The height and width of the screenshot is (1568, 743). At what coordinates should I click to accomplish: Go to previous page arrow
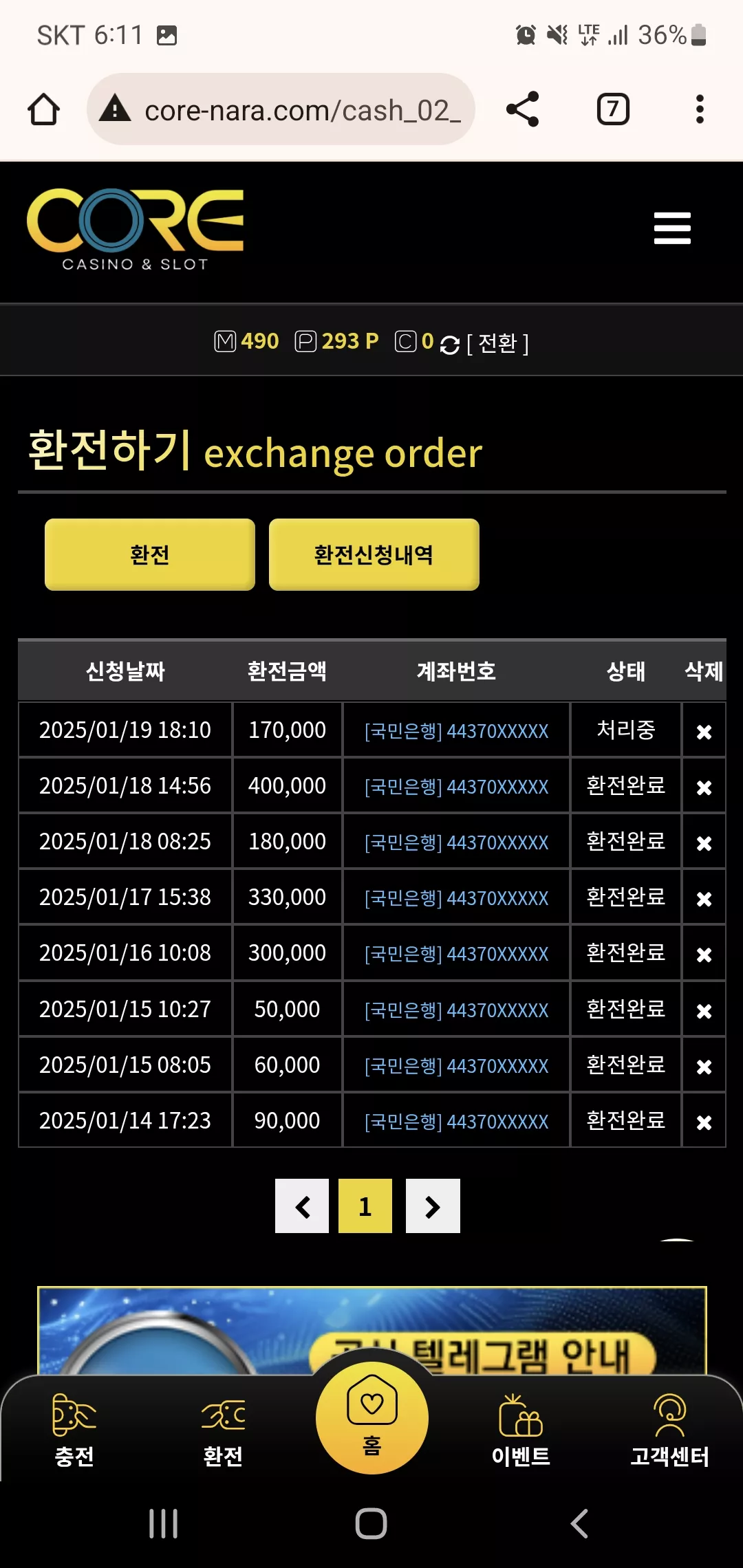pos(302,1206)
